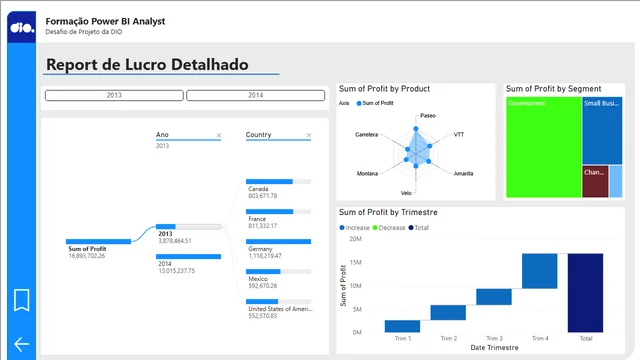Click the Velo axis label
The width and height of the screenshot is (640, 360).
point(406,193)
